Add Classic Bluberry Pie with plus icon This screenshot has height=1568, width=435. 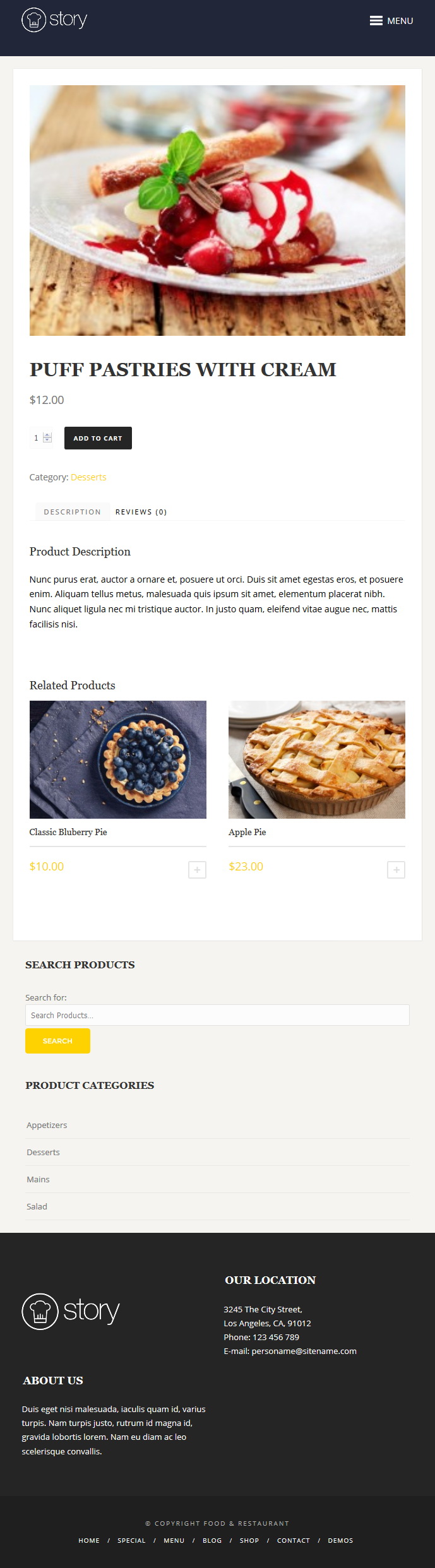(197, 870)
